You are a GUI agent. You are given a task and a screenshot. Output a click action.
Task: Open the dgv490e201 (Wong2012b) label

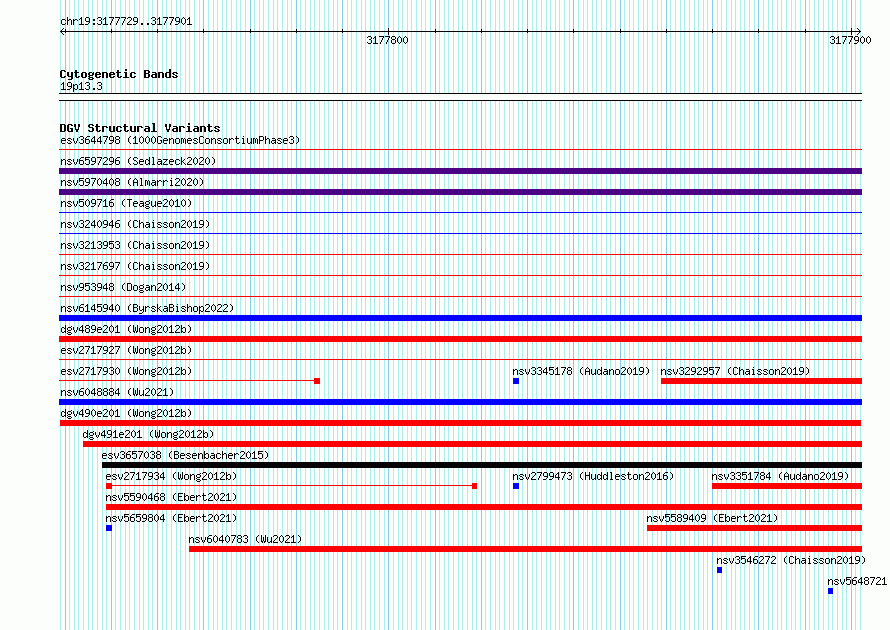pos(126,413)
